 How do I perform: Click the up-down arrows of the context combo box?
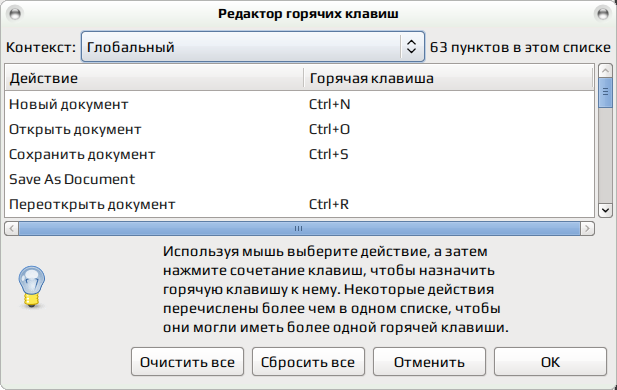tap(411, 47)
